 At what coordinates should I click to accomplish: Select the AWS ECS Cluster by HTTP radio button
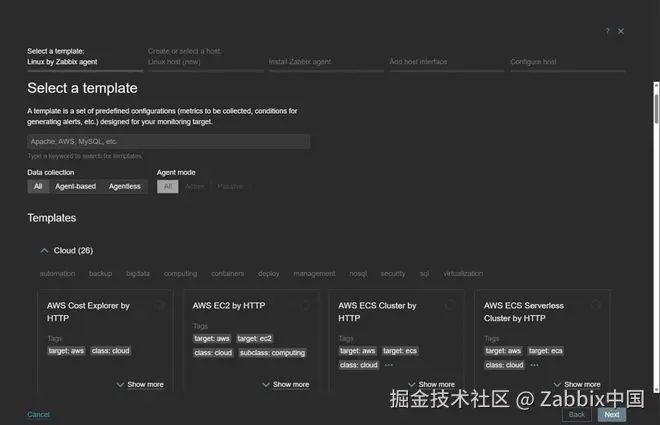click(450, 305)
